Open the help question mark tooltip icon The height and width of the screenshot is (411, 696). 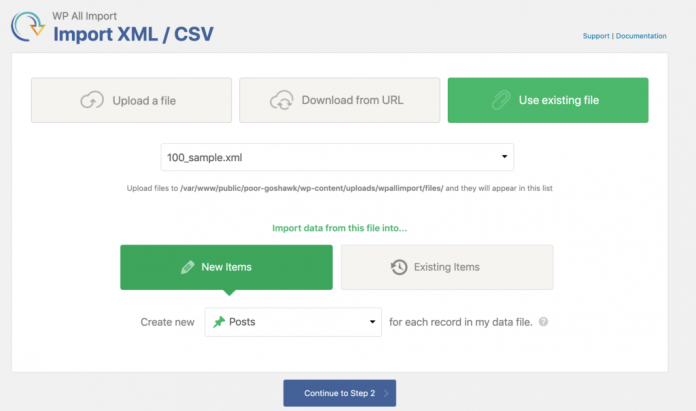pyautogui.click(x=543, y=322)
